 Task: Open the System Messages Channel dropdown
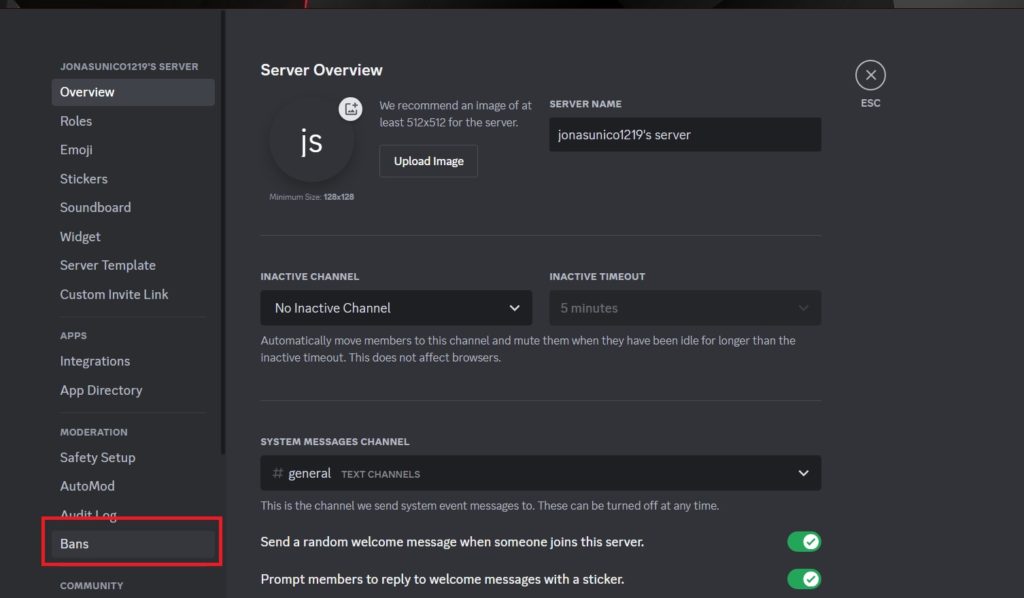[540, 472]
